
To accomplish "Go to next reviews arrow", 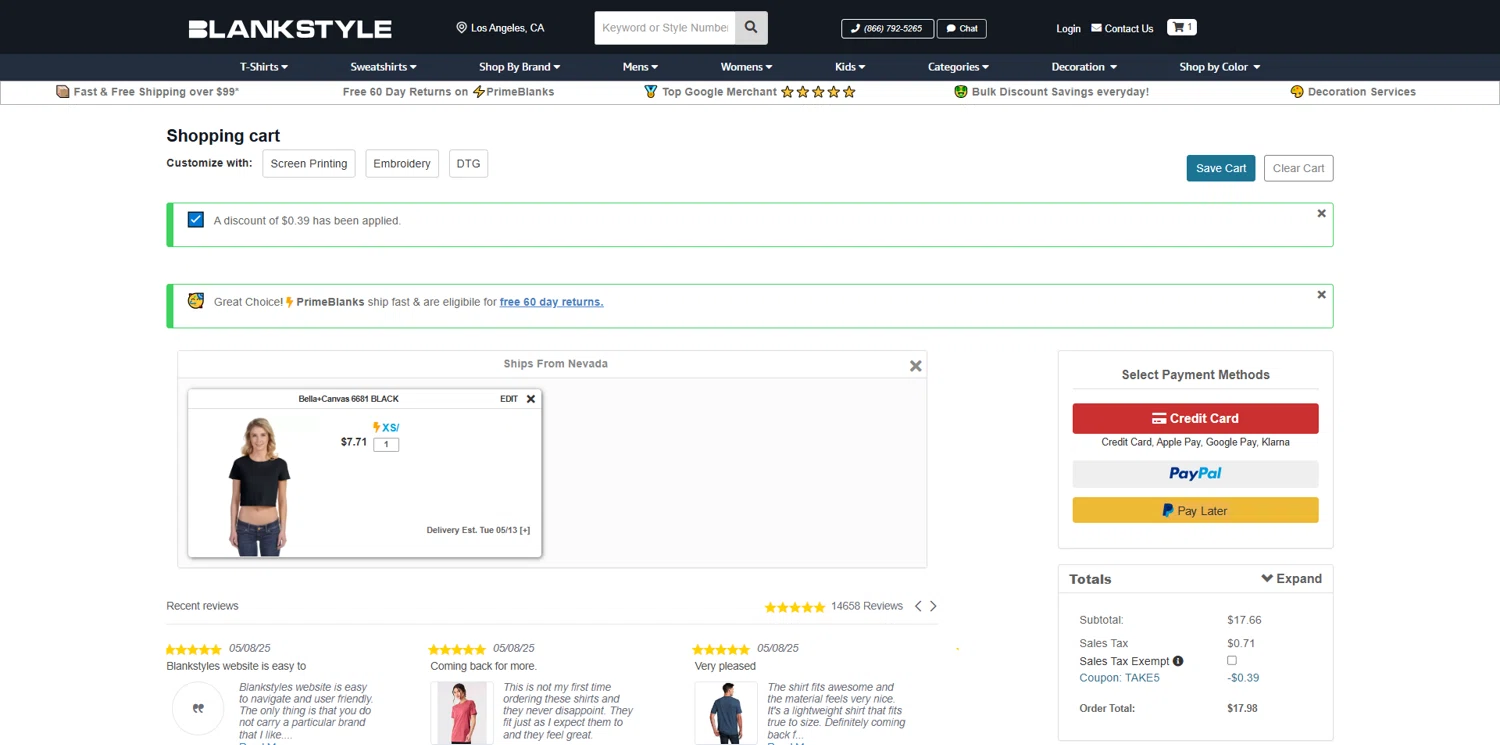I will (x=933, y=606).
